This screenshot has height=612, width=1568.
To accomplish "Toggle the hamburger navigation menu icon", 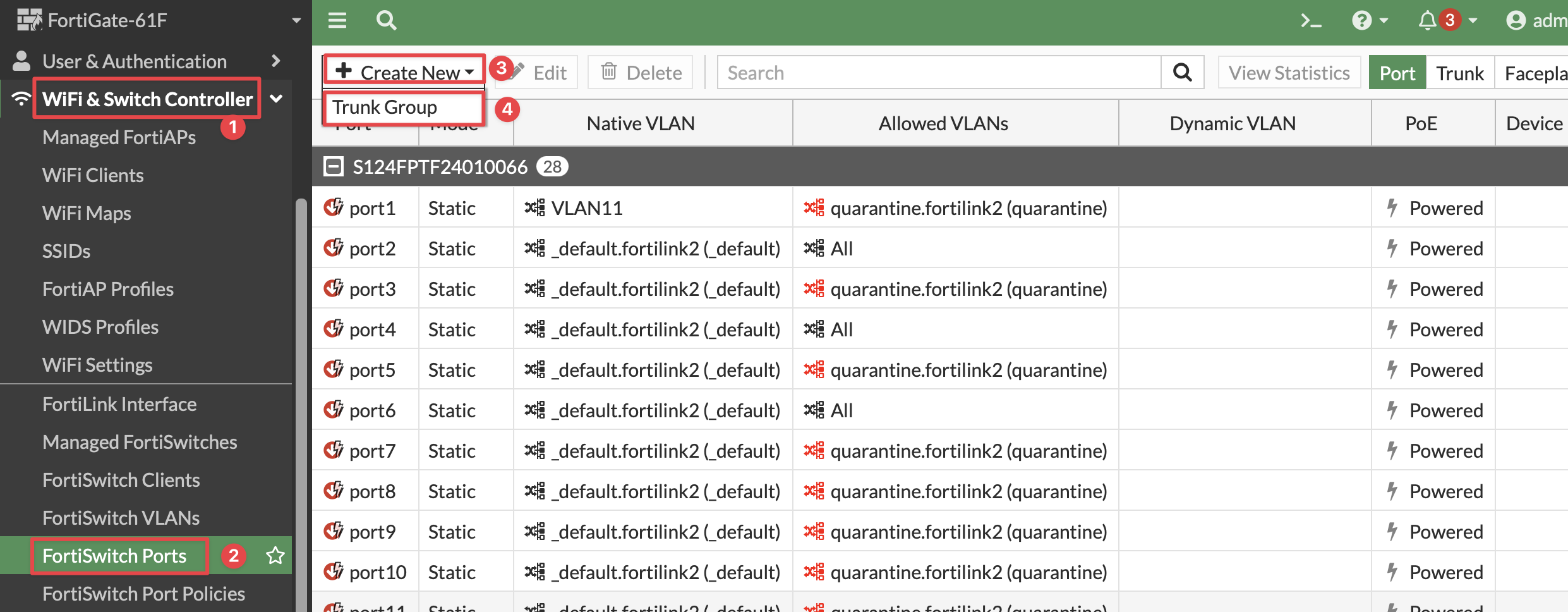I will coord(337,21).
